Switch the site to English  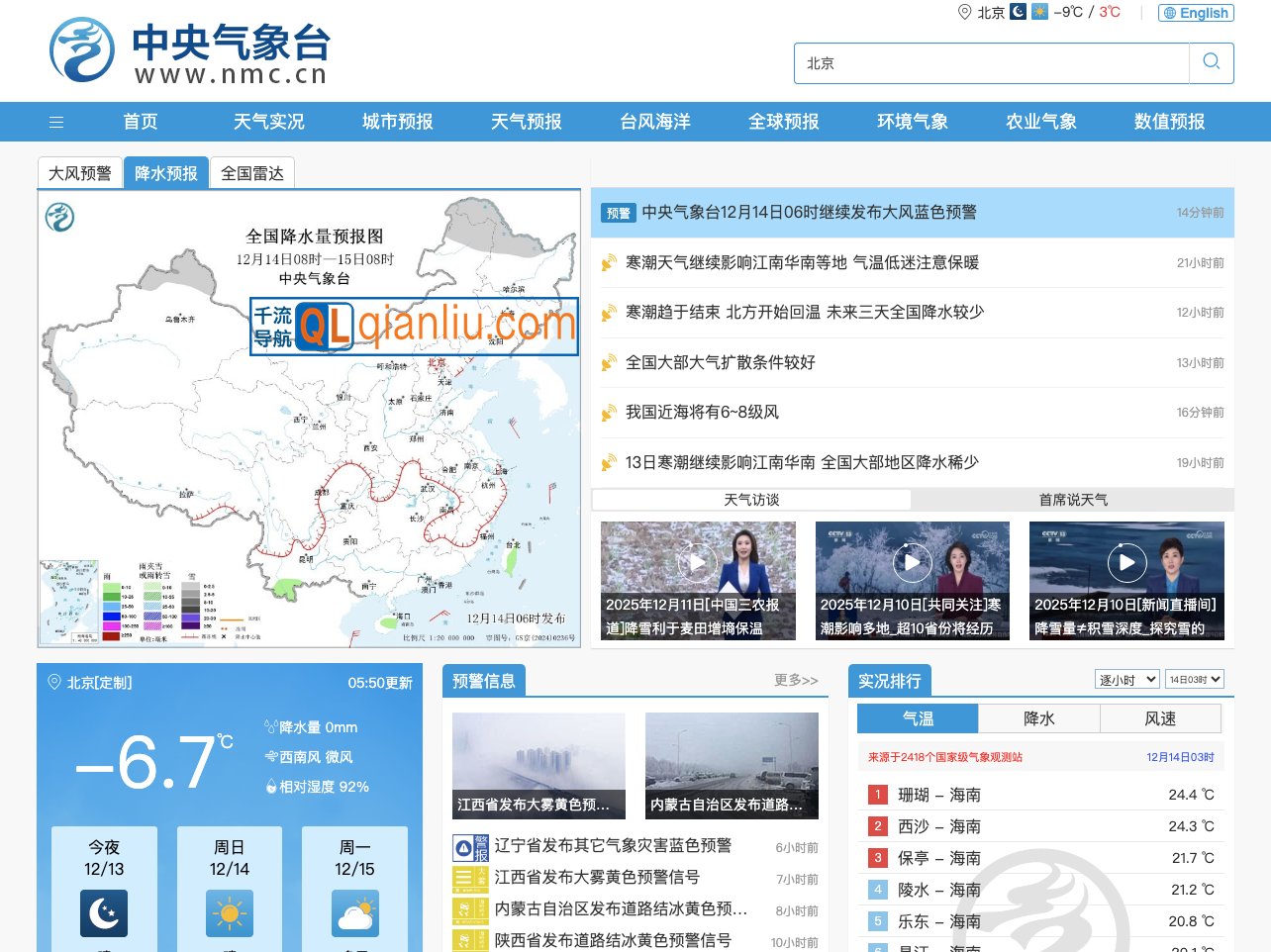(1196, 13)
